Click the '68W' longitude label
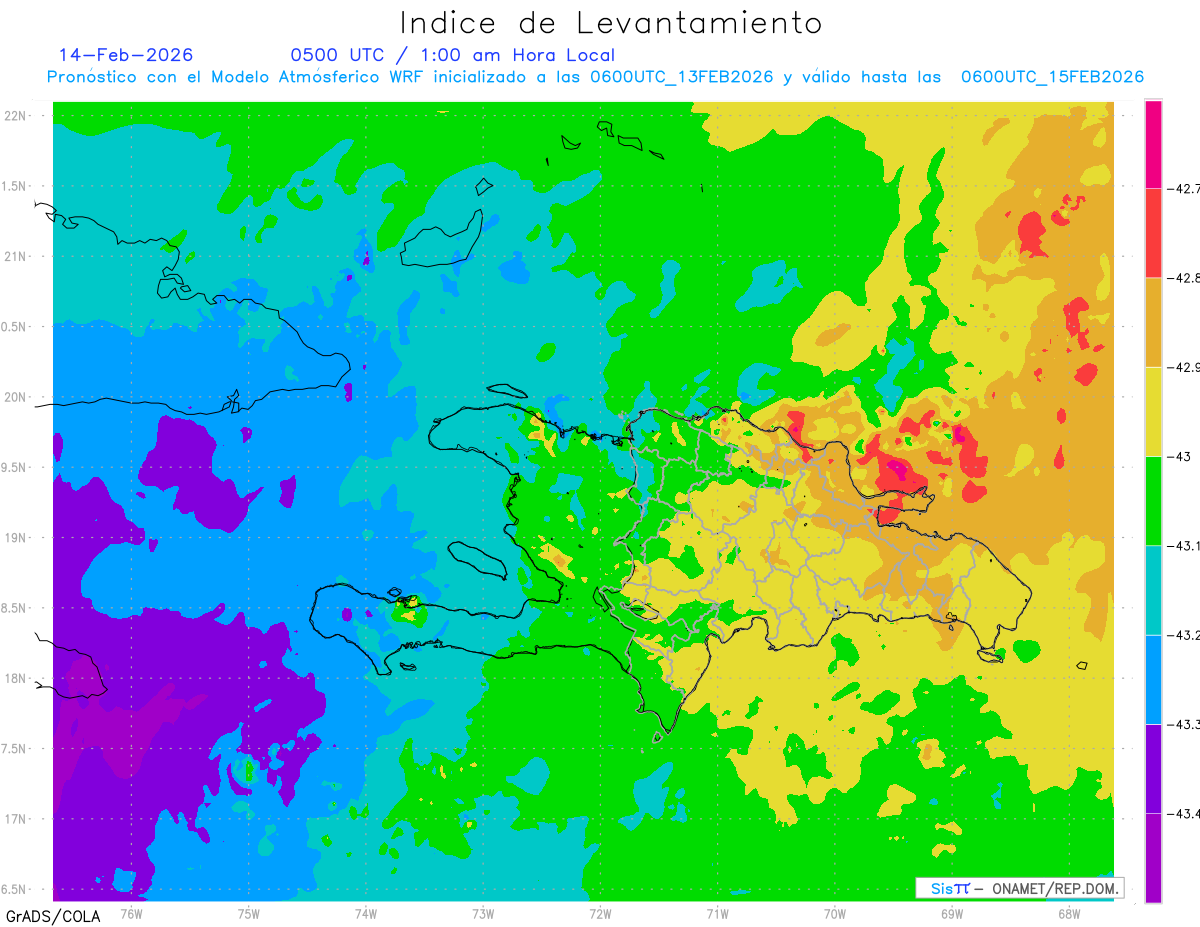This screenshot has height=927, width=1200. tap(1069, 914)
